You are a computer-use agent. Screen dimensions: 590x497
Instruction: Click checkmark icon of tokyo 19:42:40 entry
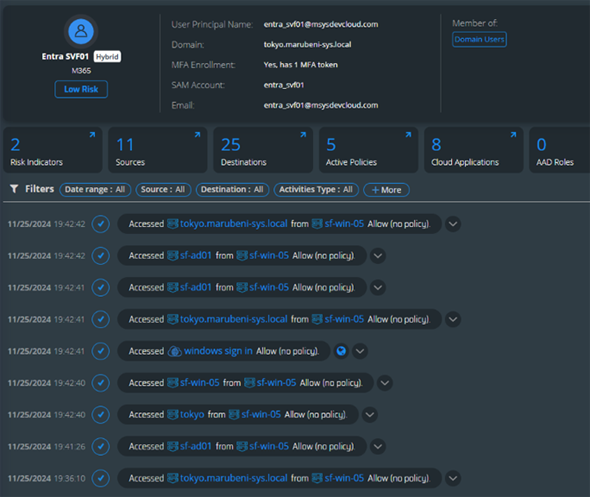click(101, 415)
